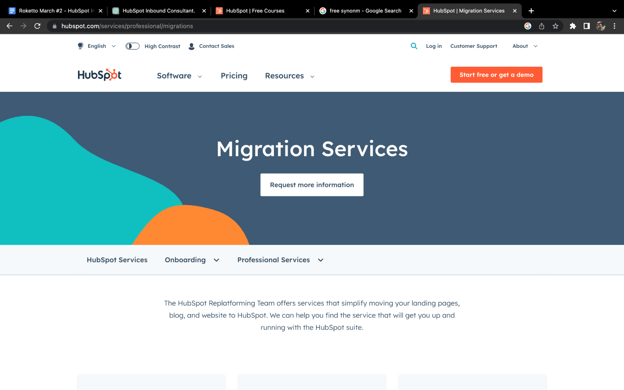
Task: Reload the page with the refresh icon
Action: tap(37, 26)
